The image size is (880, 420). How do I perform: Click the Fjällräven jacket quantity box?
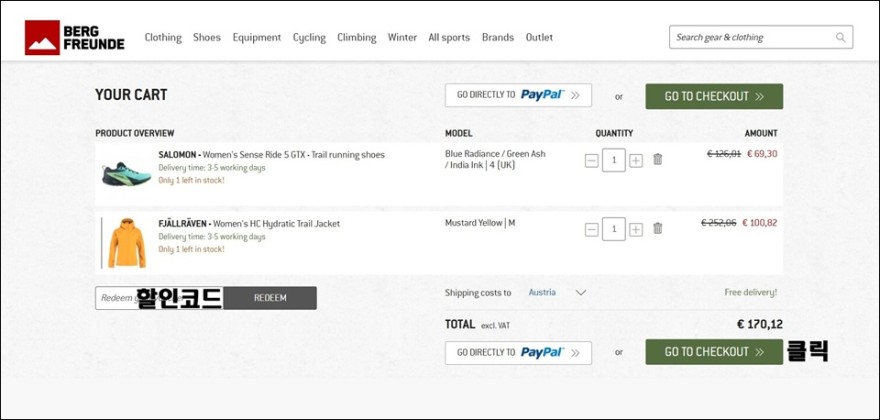pos(614,229)
